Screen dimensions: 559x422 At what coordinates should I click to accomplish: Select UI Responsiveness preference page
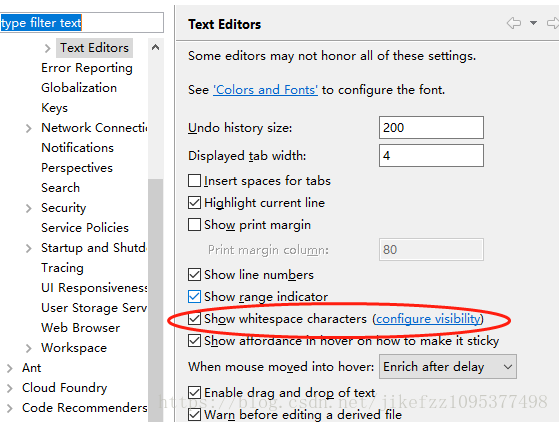tap(94, 288)
